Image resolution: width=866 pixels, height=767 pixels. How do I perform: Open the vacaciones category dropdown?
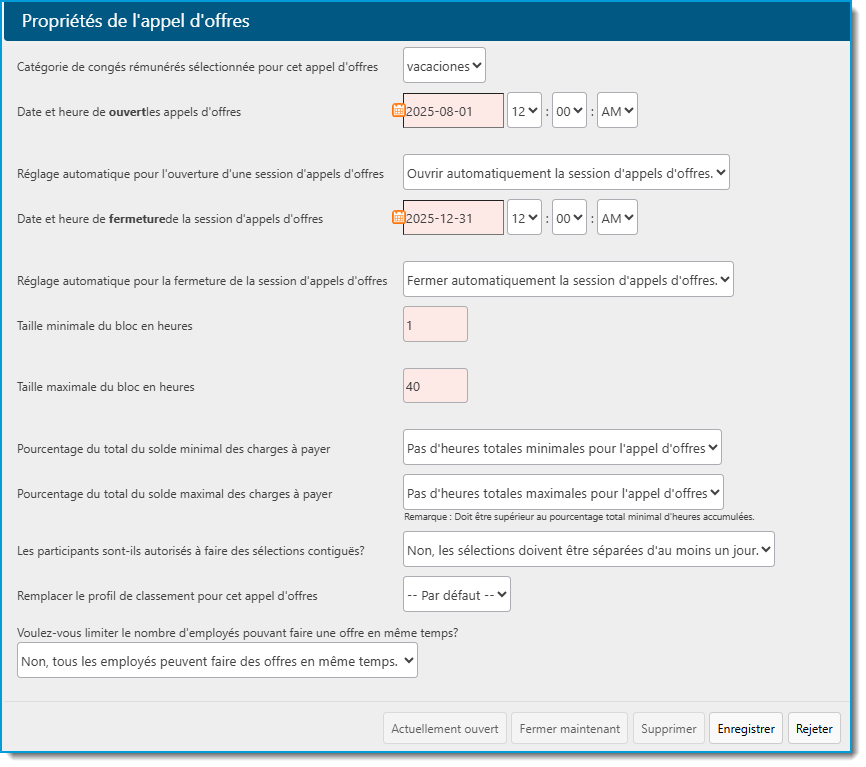click(444, 65)
